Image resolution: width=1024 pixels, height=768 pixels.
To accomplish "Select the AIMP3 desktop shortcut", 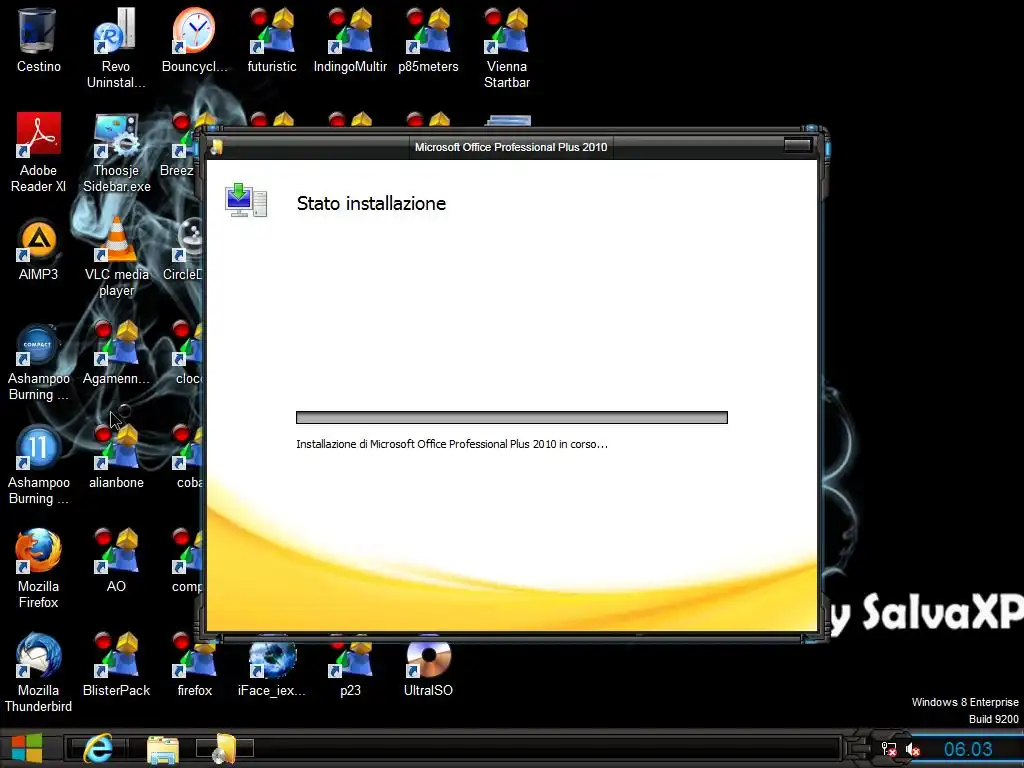I will pyautogui.click(x=38, y=249).
